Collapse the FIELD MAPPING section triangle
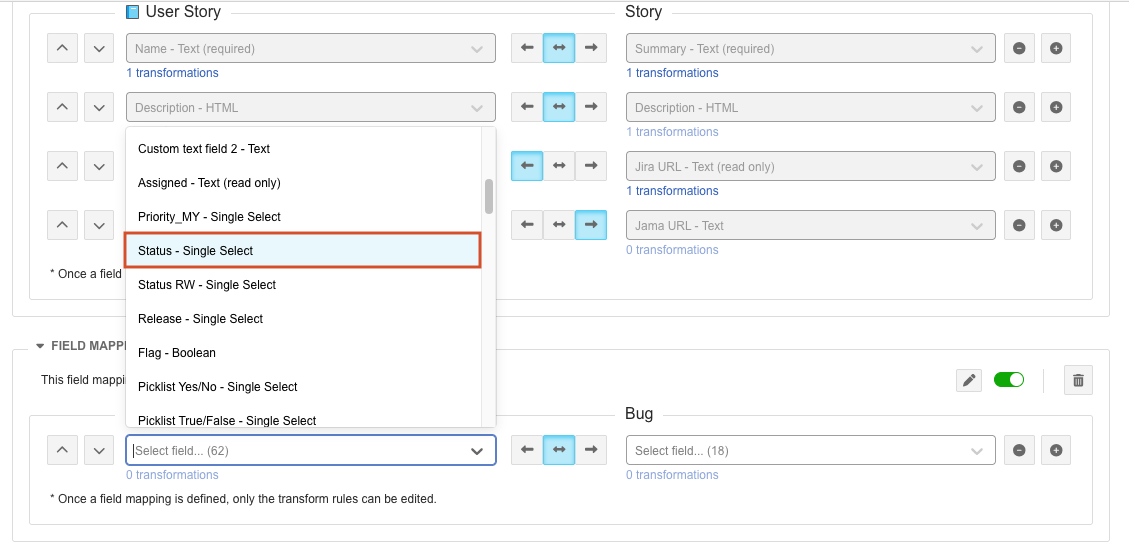 pyautogui.click(x=40, y=346)
